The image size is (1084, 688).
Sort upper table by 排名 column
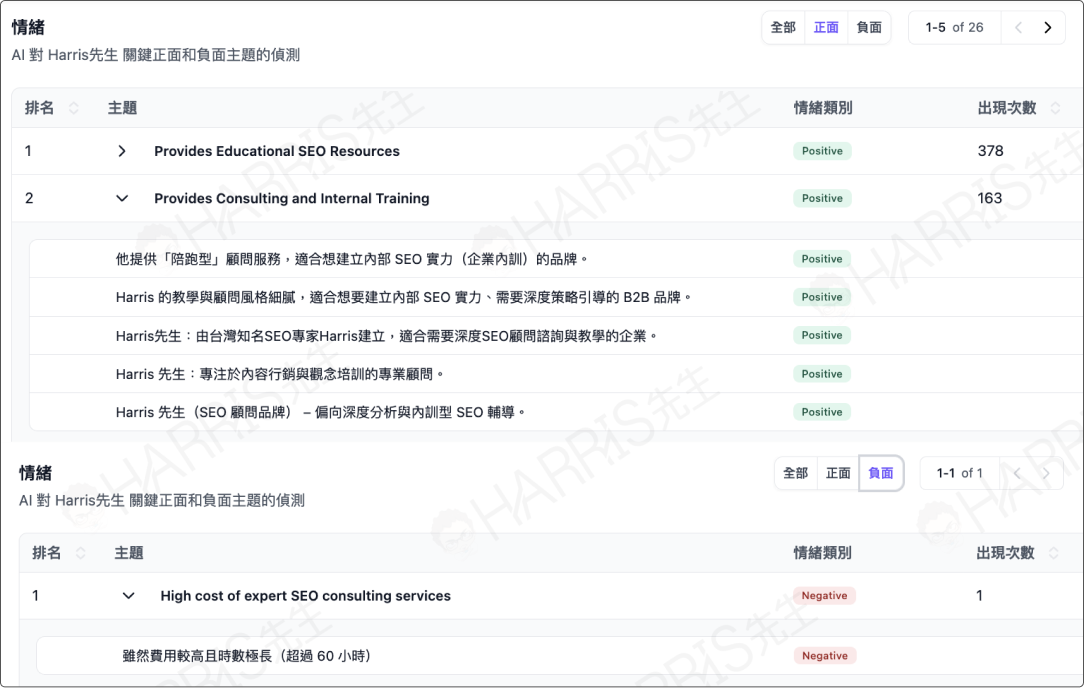click(73, 108)
